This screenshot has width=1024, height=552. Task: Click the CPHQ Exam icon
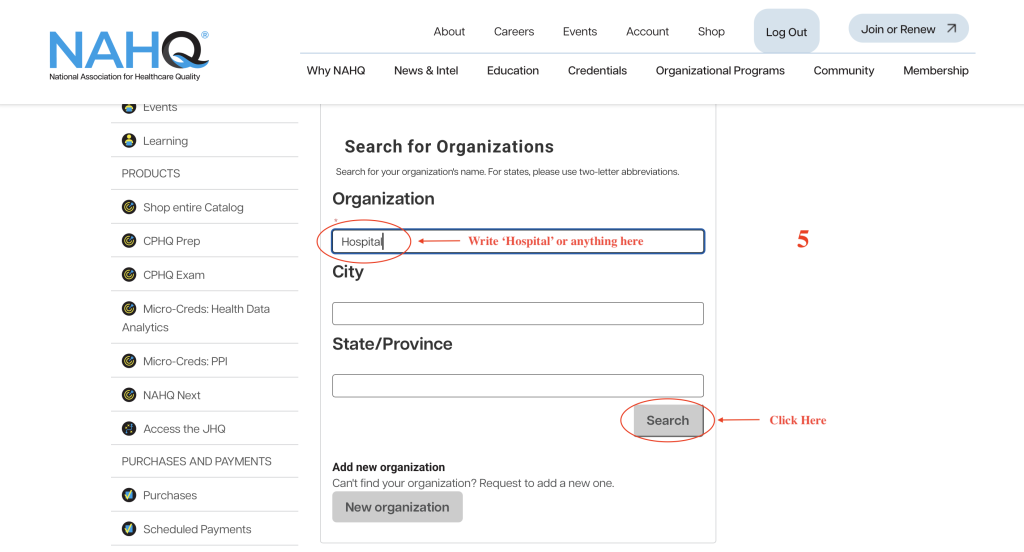tap(129, 274)
